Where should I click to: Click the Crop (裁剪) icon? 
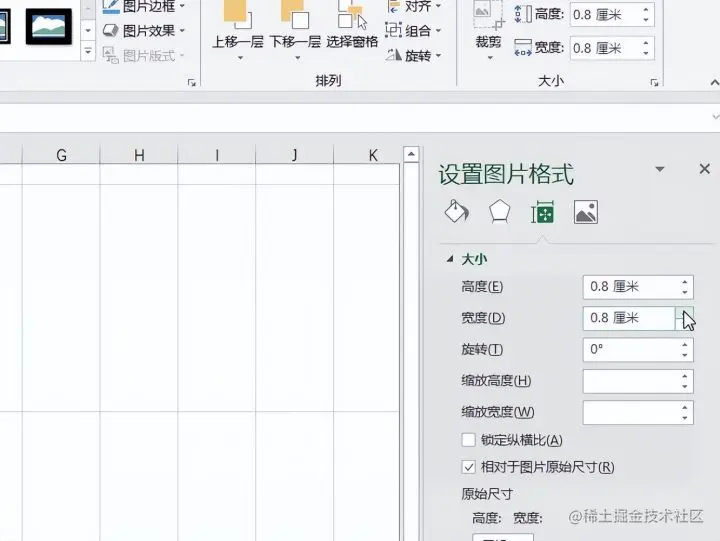[489, 16]
